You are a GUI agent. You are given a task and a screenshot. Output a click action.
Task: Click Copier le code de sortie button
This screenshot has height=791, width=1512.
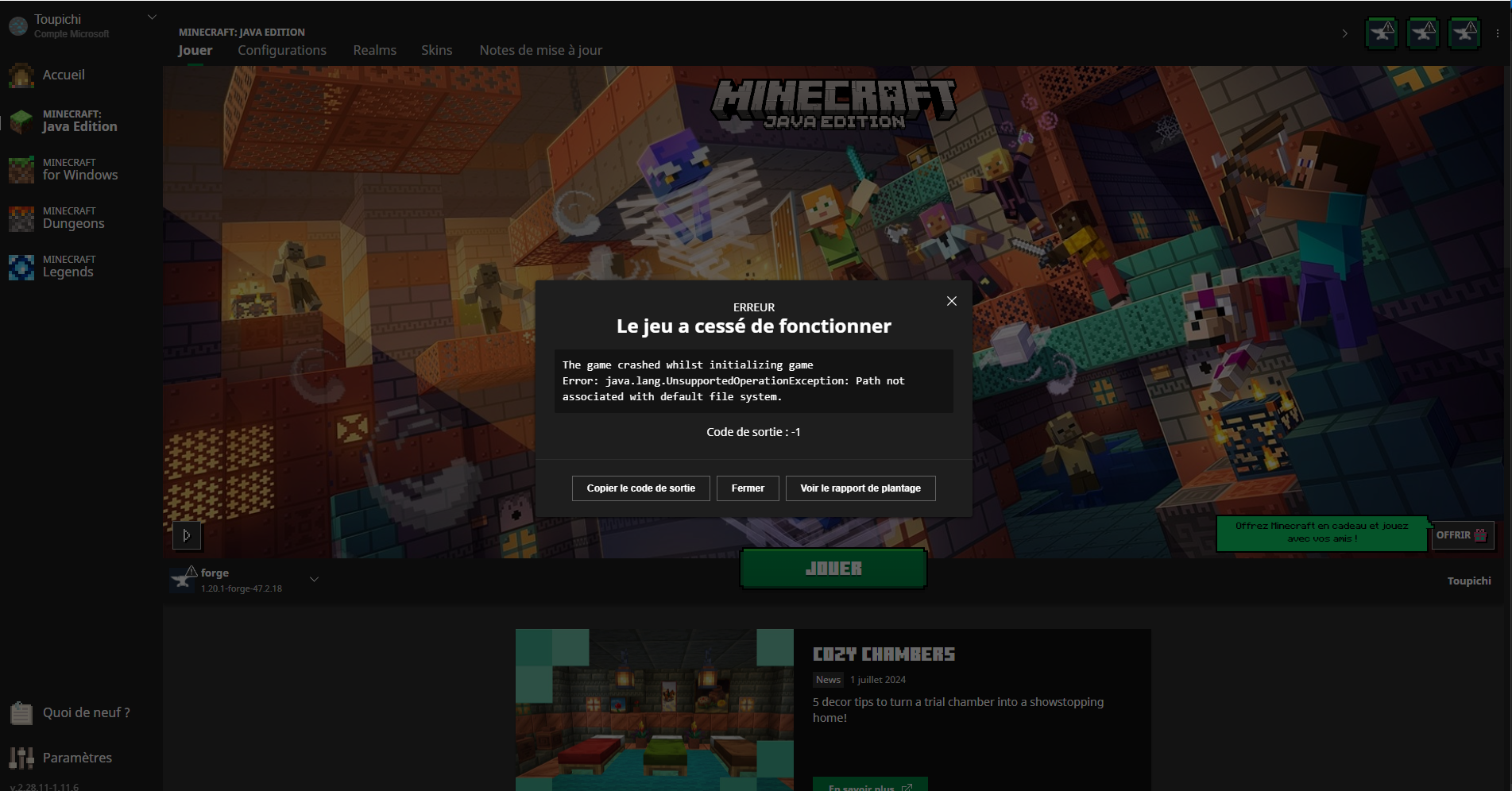[x=641, y=488]
